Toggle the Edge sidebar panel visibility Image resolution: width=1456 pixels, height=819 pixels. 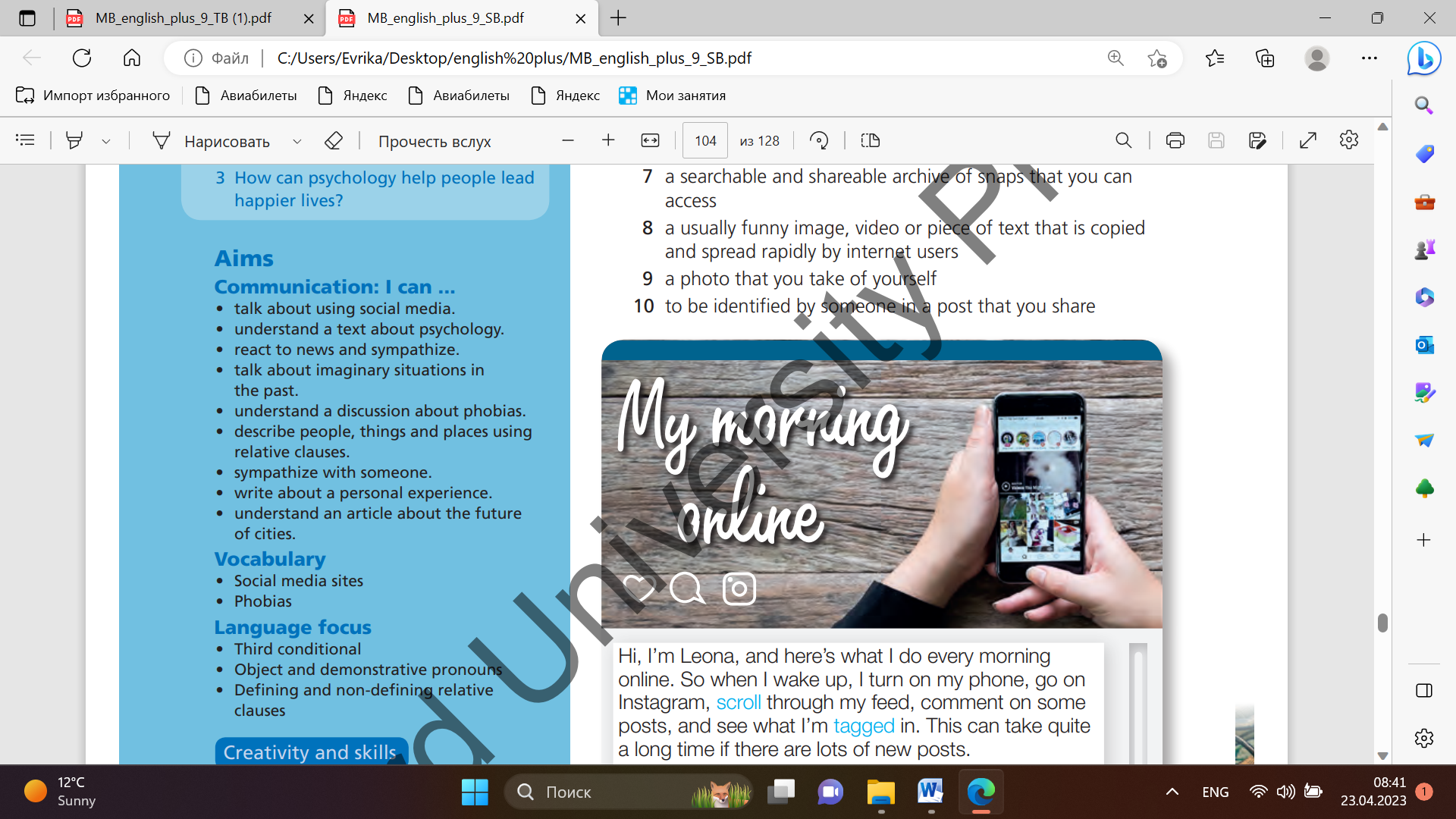[1423, 690]
